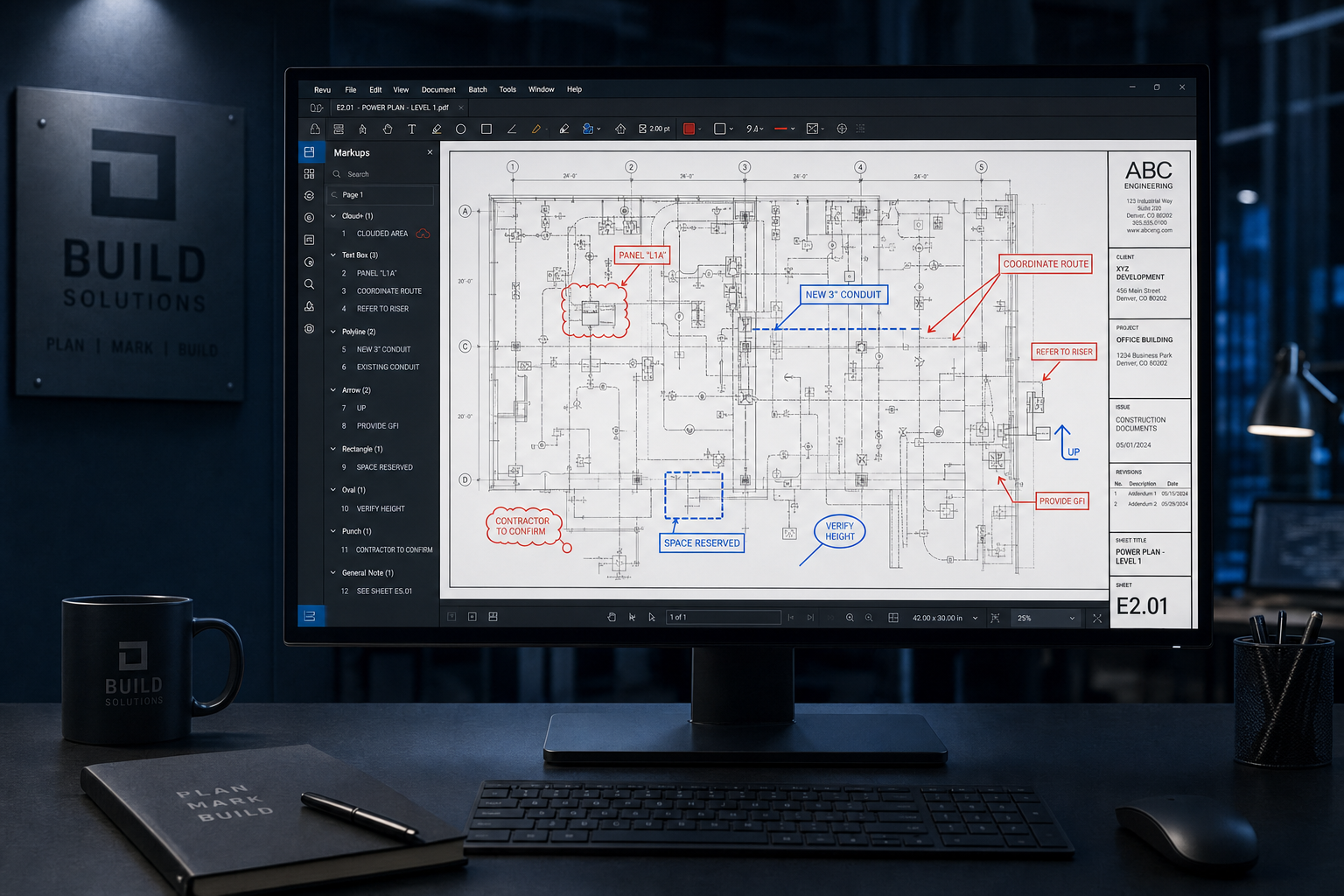Viewport: 1344px width, 896px height.
Task: Collapse the Punch (1) group
Action: [333, 531]
